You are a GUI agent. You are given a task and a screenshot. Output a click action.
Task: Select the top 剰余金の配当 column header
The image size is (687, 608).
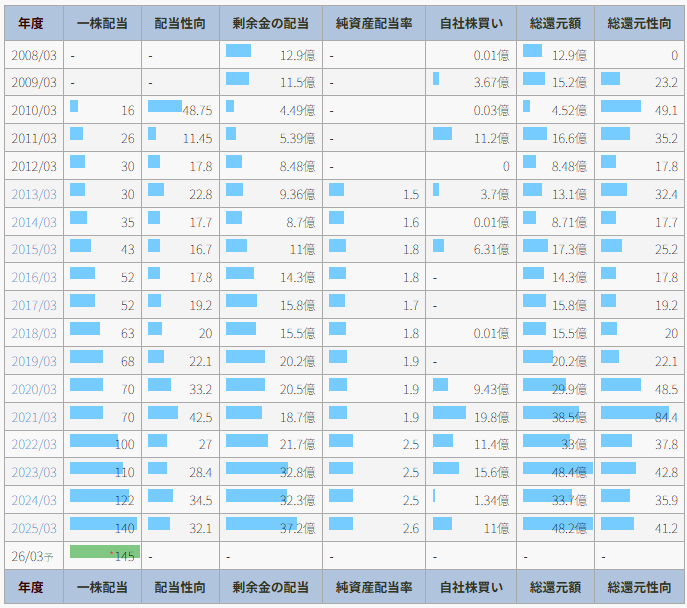tap(270, 24)
